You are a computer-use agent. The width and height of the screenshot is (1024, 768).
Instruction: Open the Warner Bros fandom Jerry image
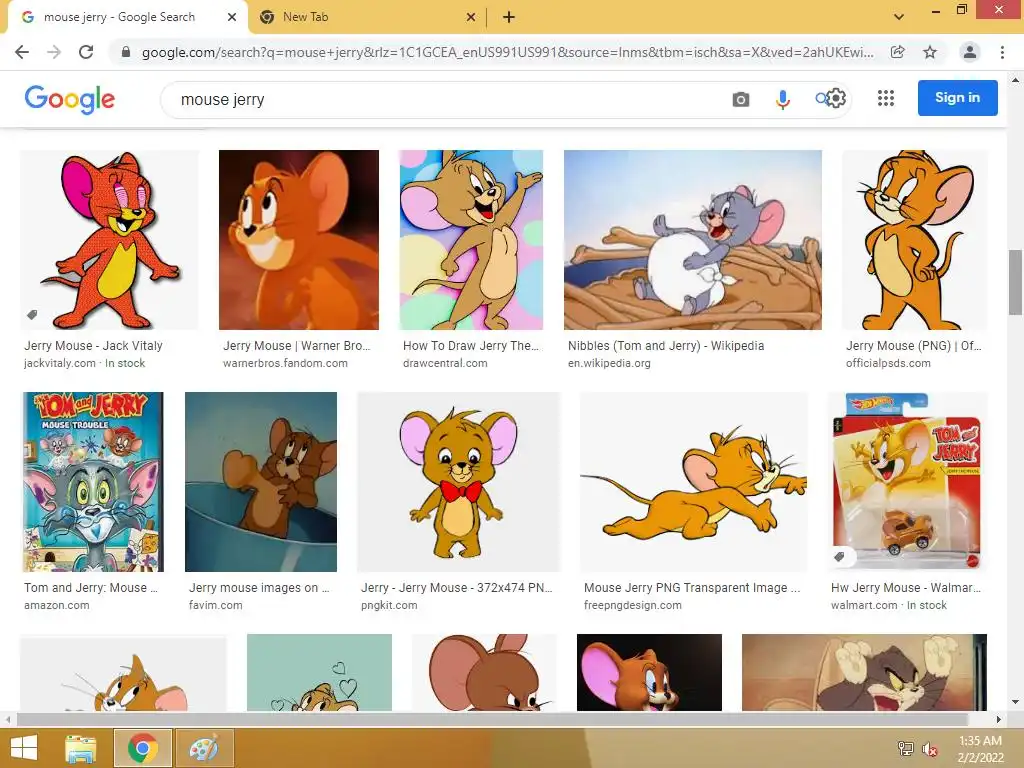[x=298, y=240]
